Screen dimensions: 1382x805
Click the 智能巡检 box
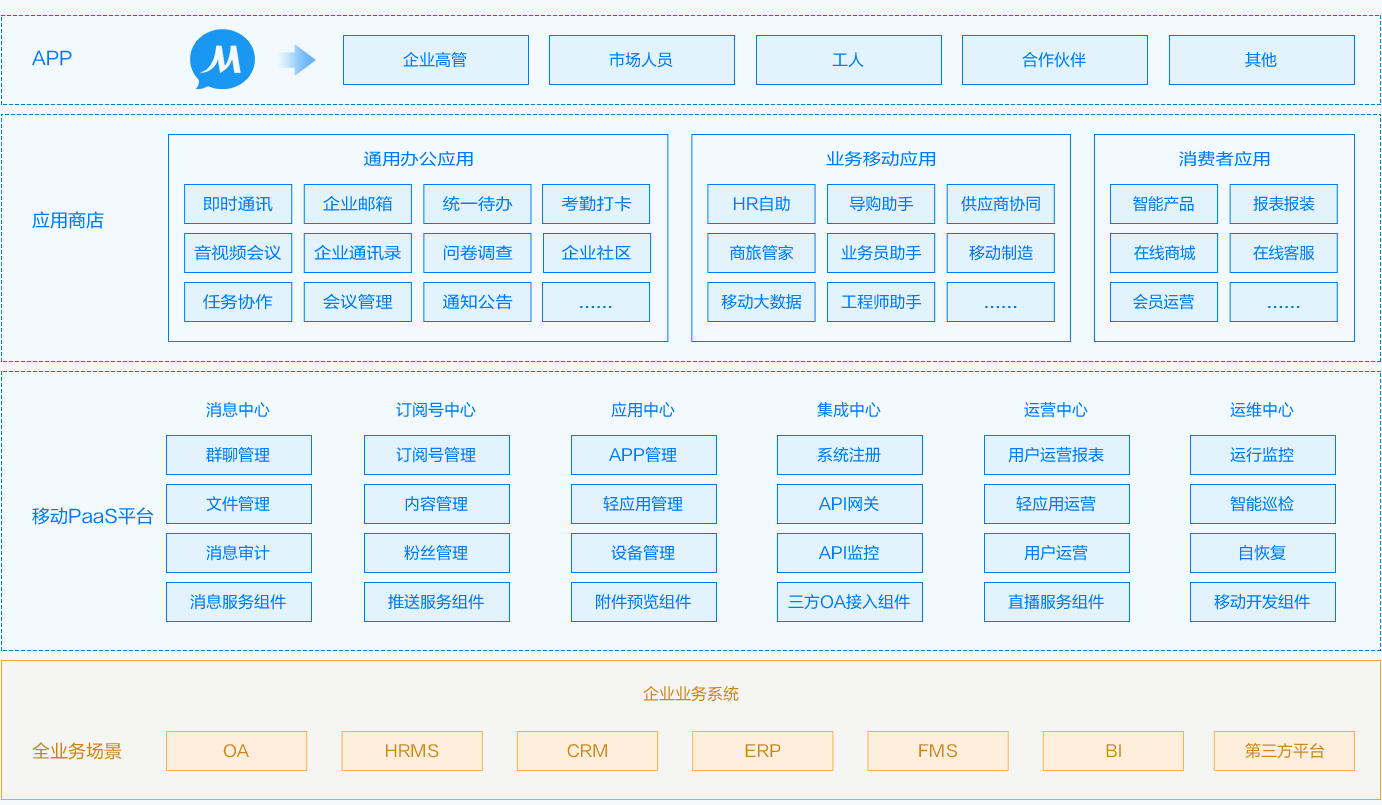pos(1263,504)
